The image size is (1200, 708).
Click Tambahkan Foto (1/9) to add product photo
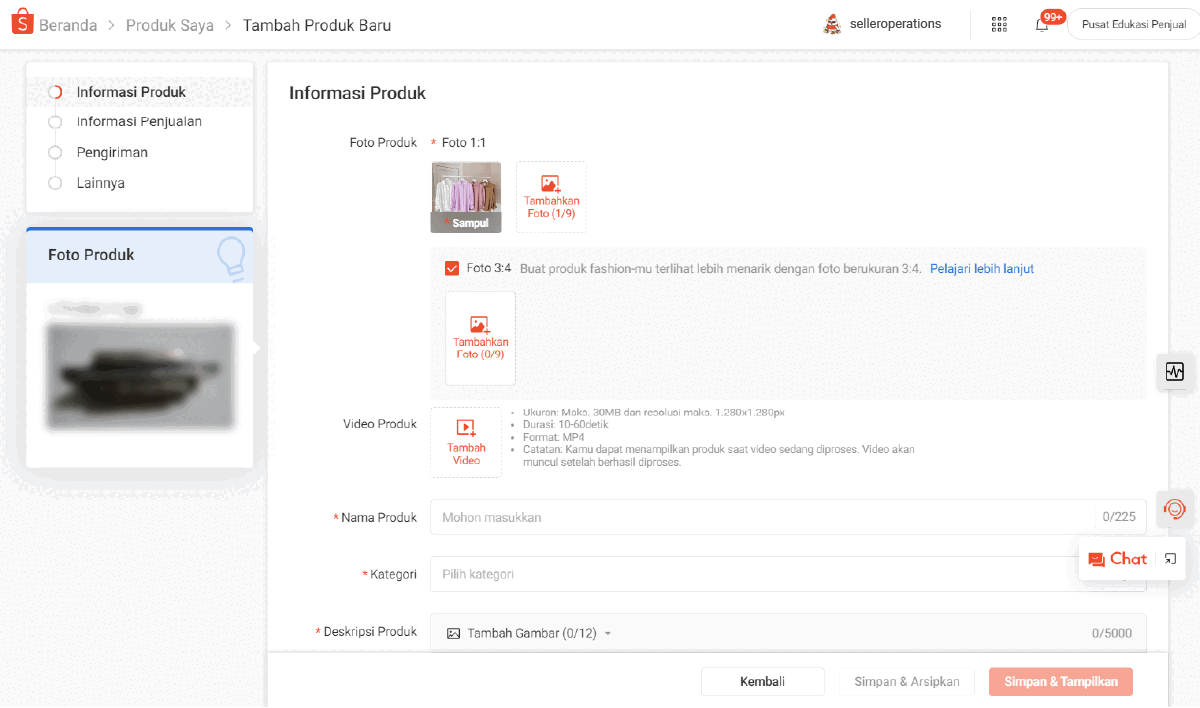tap(550, 197)
